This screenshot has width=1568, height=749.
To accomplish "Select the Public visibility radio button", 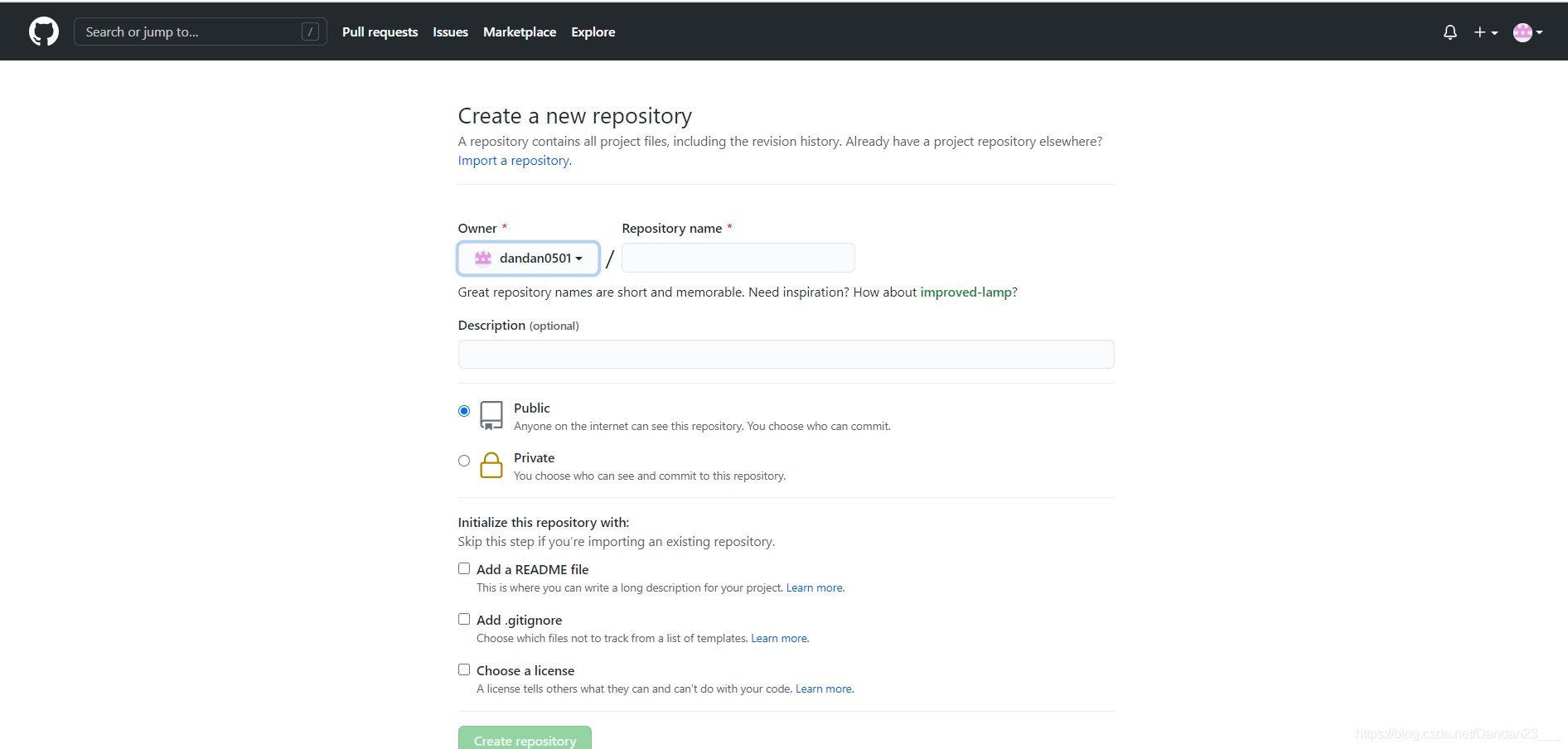I will click(464, 411).
